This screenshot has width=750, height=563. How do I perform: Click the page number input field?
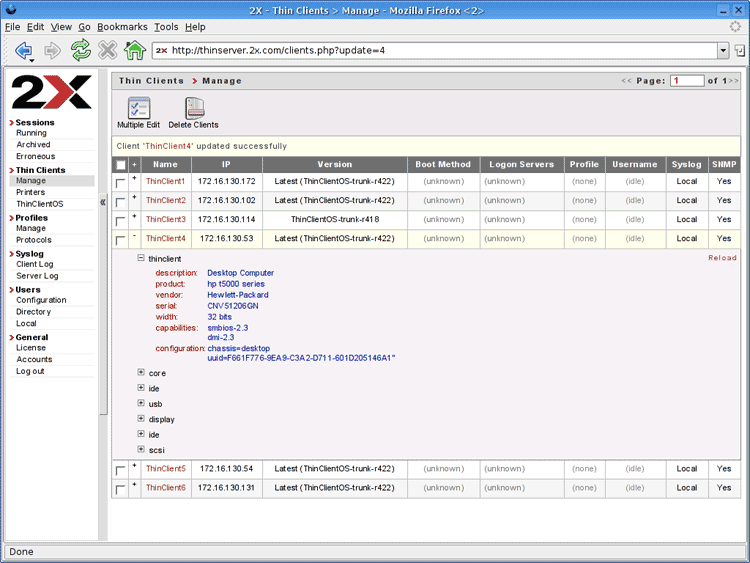[687, 81]
